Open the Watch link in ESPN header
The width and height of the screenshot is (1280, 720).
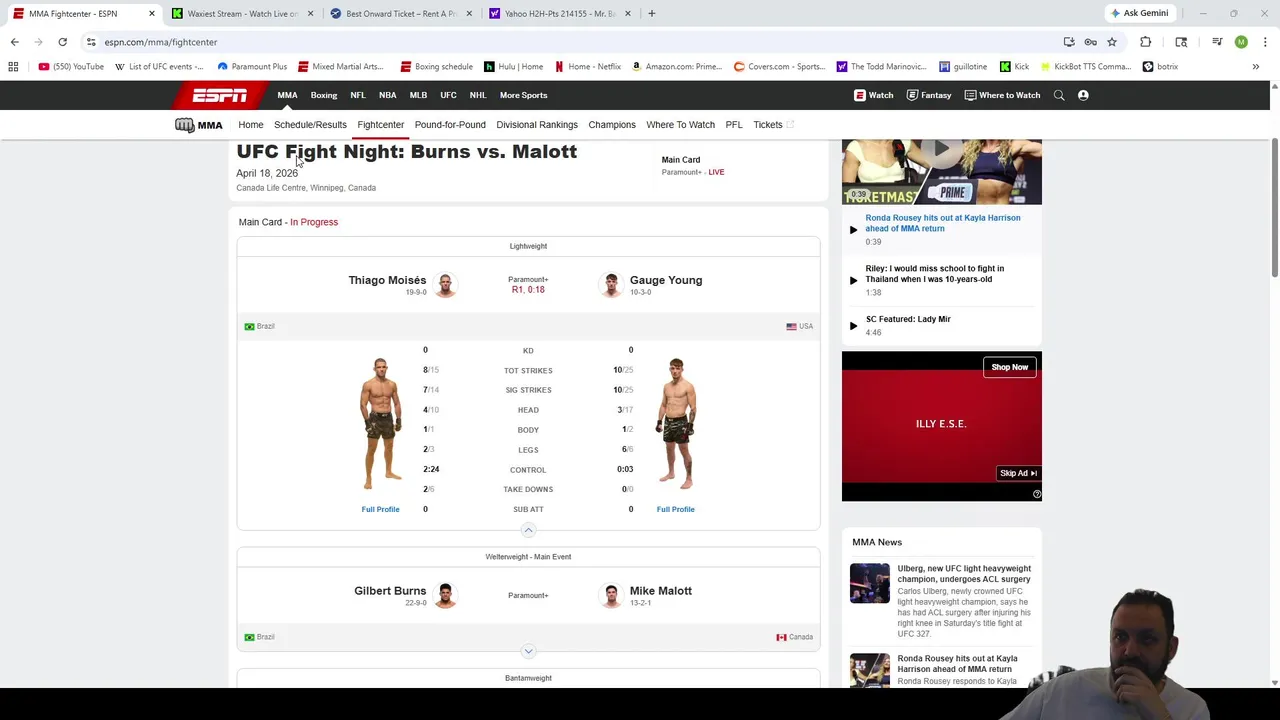tap(873, 95)
